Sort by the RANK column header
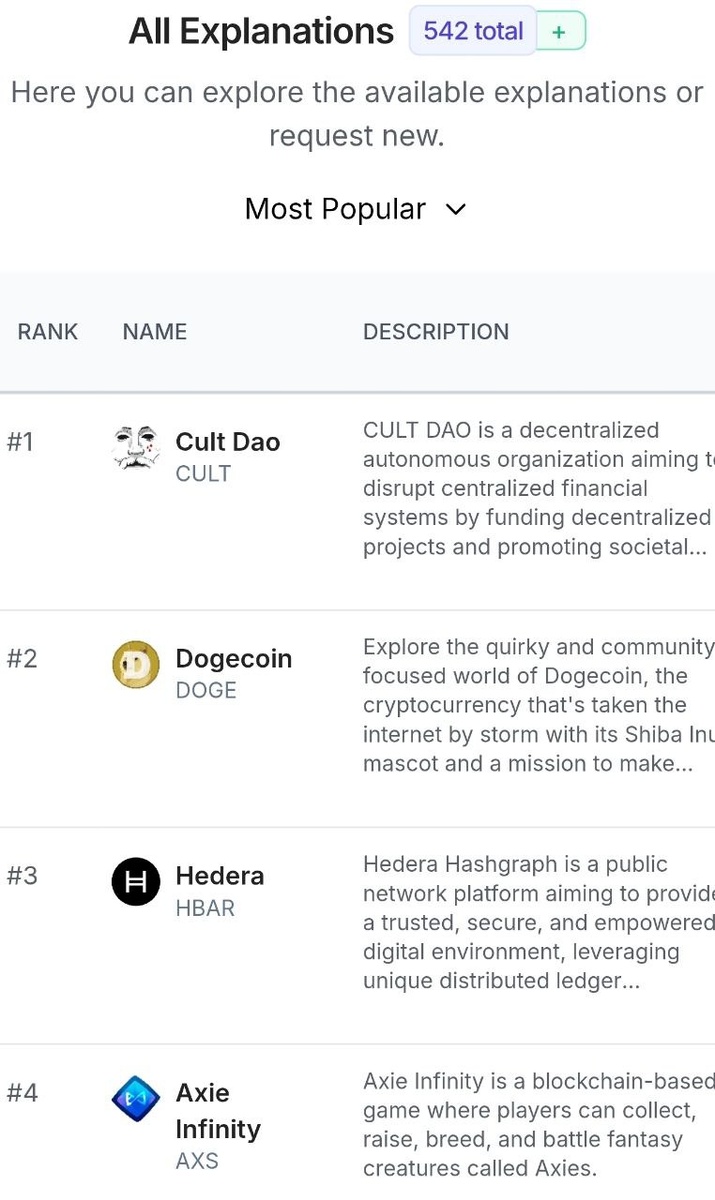The height and width of the screenshot is (1200, 715). point(47,332)
